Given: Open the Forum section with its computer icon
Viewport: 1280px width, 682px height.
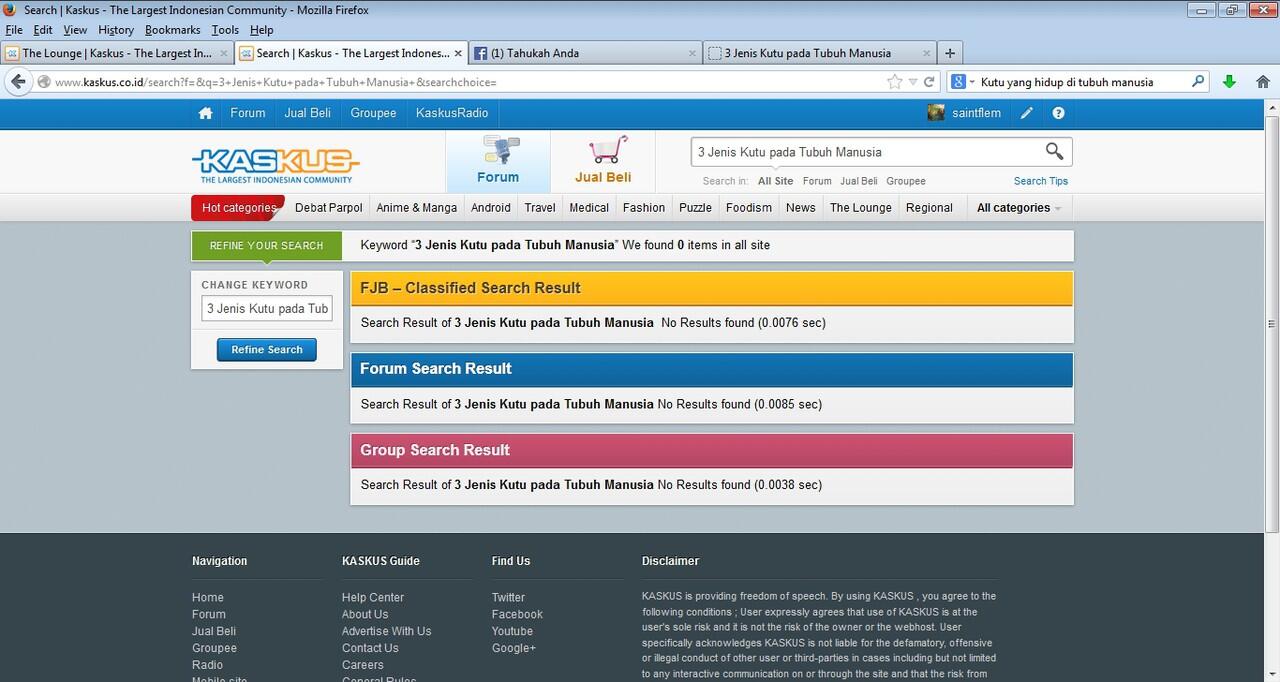Looking at the screenshot, I should (x=498, y=161).
